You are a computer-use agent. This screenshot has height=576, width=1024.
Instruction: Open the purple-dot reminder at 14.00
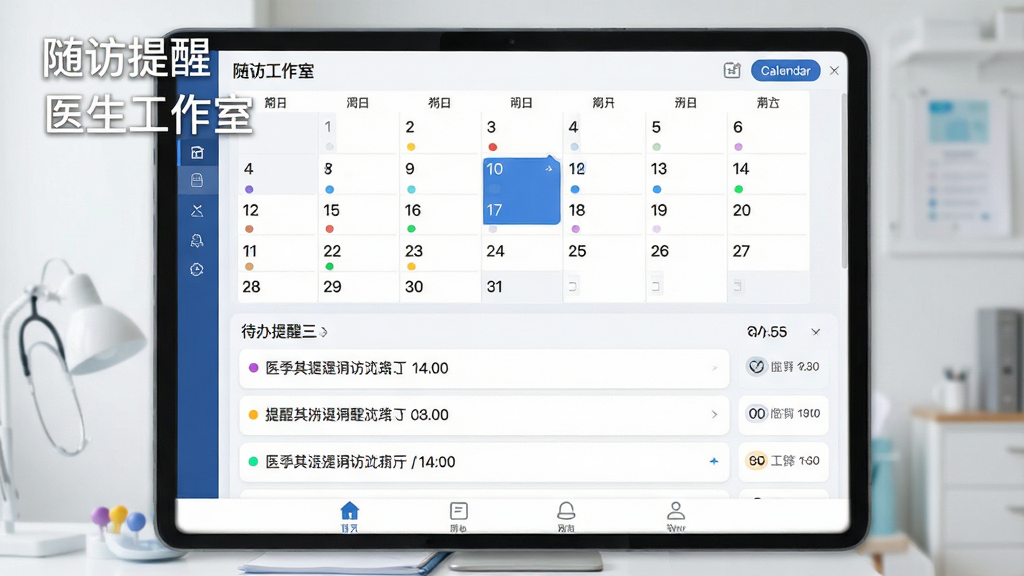pos(484,368)
